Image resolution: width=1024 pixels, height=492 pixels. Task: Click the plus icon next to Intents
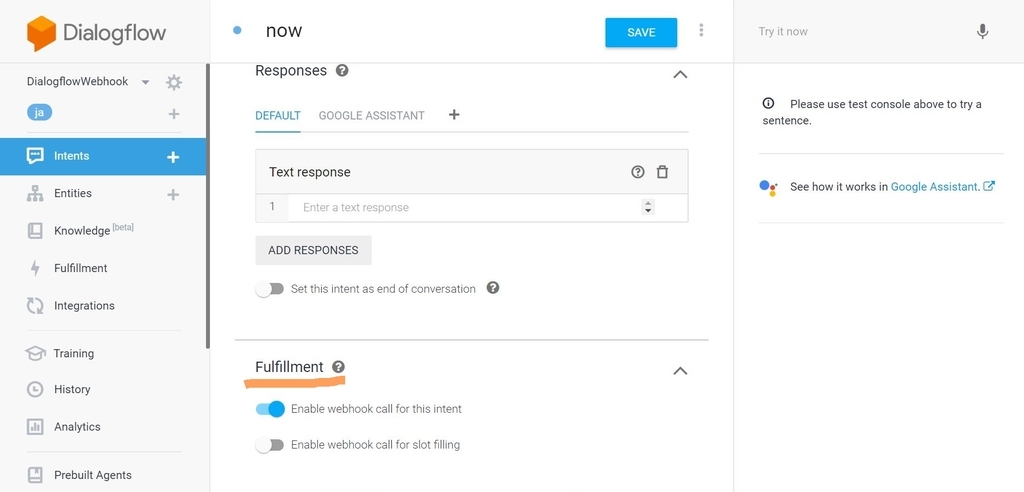point(173,157)
